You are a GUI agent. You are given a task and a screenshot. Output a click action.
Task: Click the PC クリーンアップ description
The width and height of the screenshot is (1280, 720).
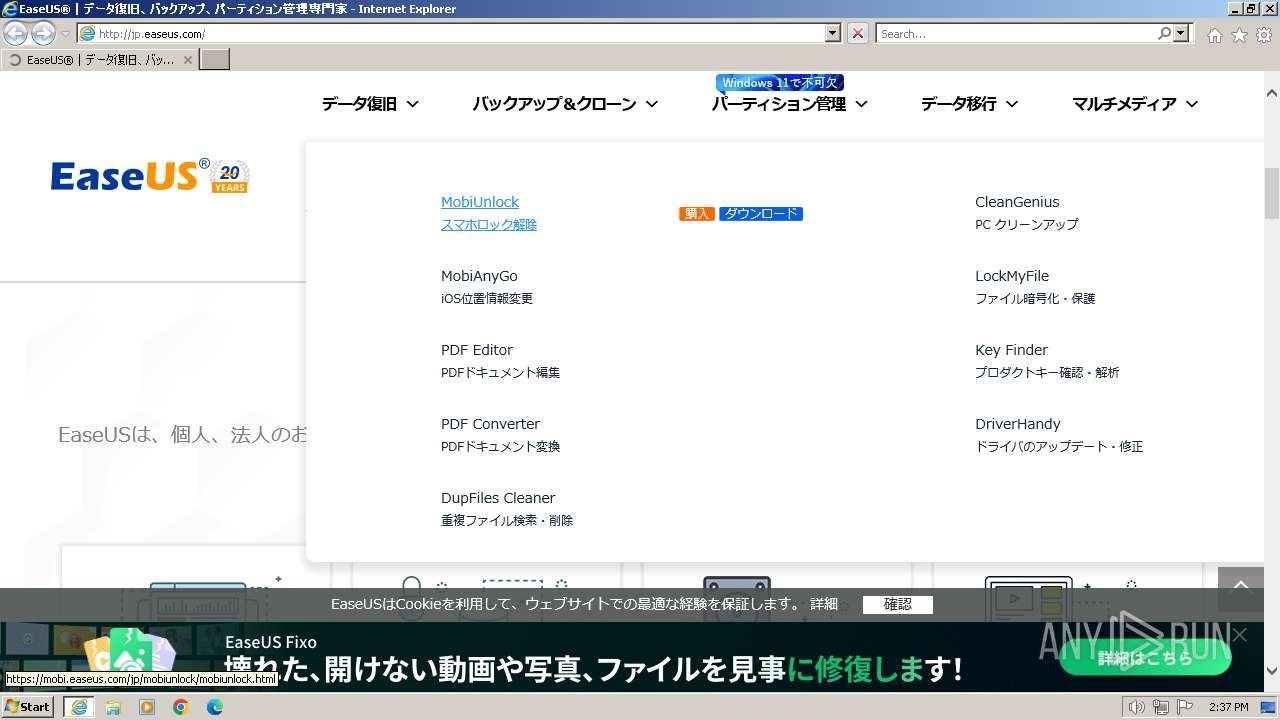coord(1027,225)
